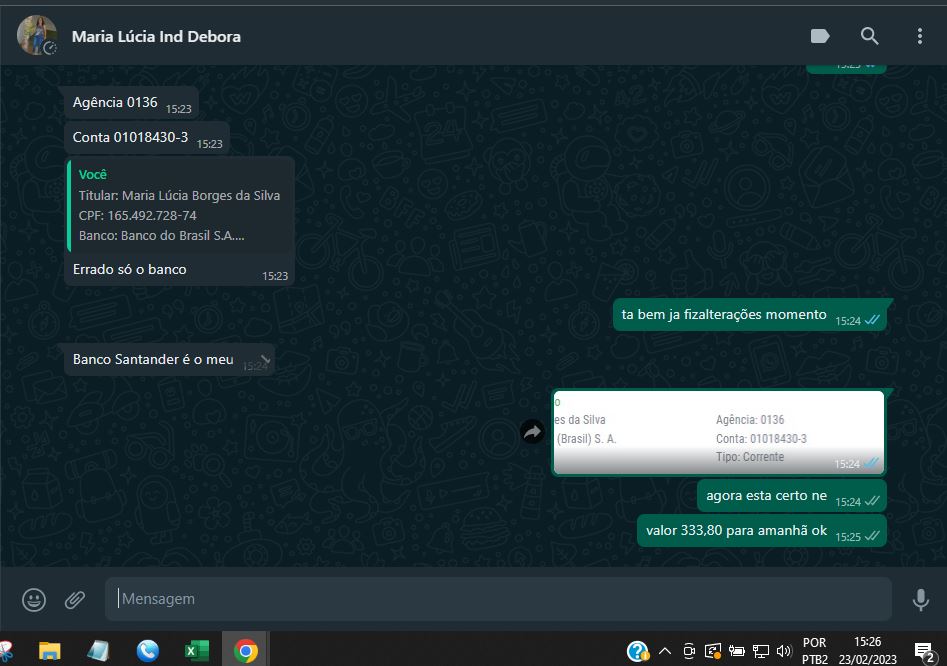Open the emoji picker
This screenshot has width=947, height=666.
(x=34, y=599)
